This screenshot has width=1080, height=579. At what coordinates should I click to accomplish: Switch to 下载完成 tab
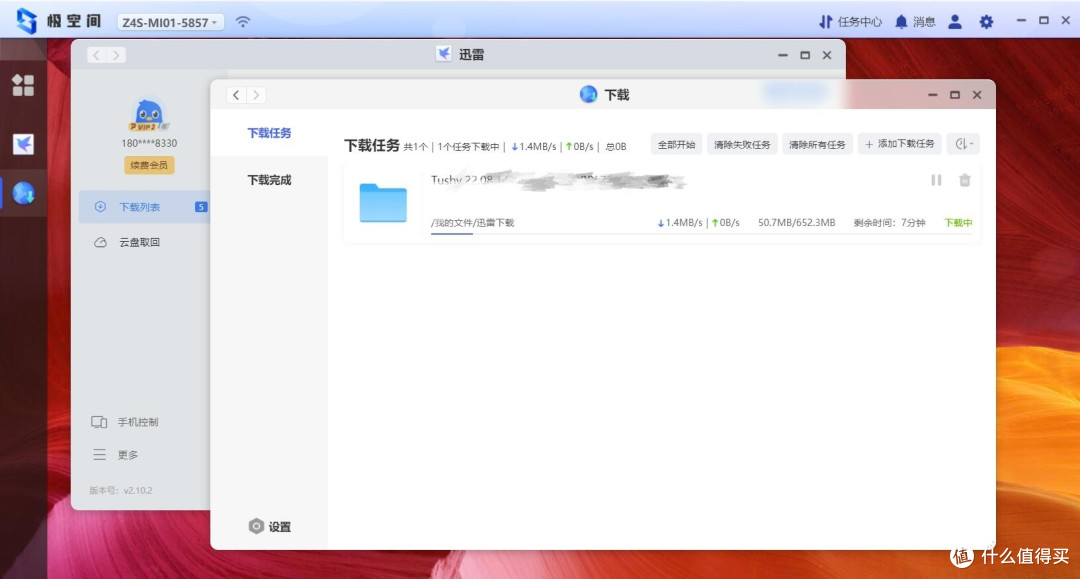pos(269,180)
